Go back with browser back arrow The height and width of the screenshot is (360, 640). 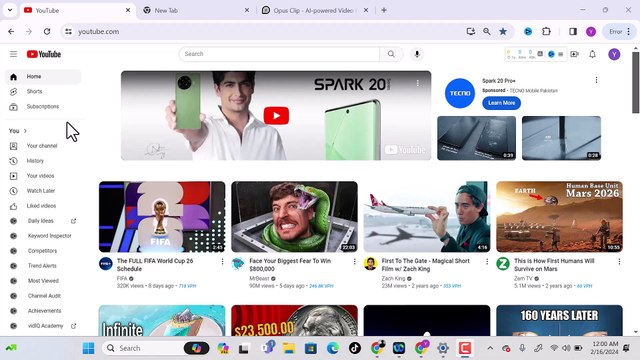pos(11,31)
